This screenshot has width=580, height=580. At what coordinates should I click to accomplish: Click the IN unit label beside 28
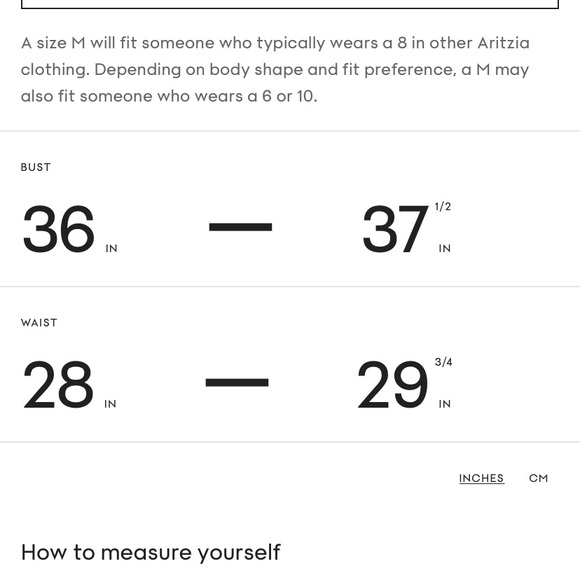point(110,404)
